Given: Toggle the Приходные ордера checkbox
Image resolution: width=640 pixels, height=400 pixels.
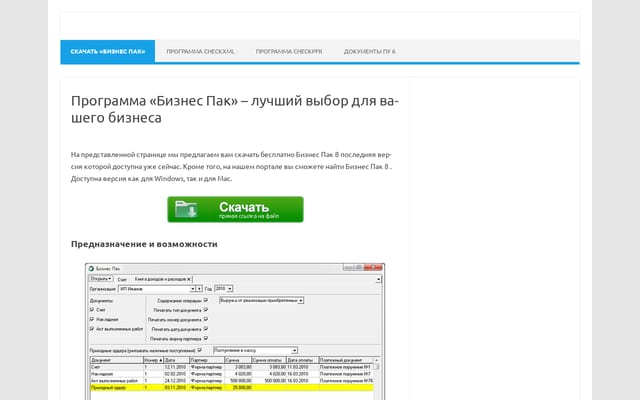Looking at the screenshot, I should point(200,350).
